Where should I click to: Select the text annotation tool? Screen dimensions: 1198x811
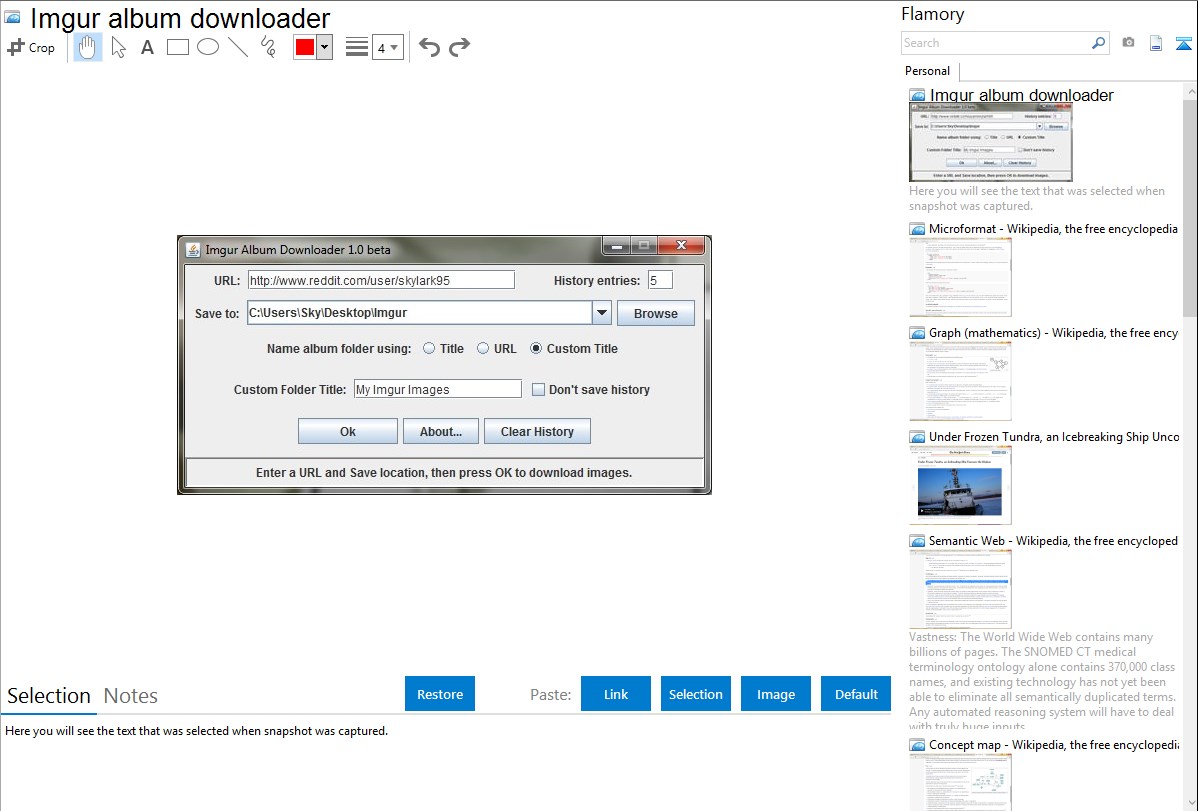(x=147, y=47)
